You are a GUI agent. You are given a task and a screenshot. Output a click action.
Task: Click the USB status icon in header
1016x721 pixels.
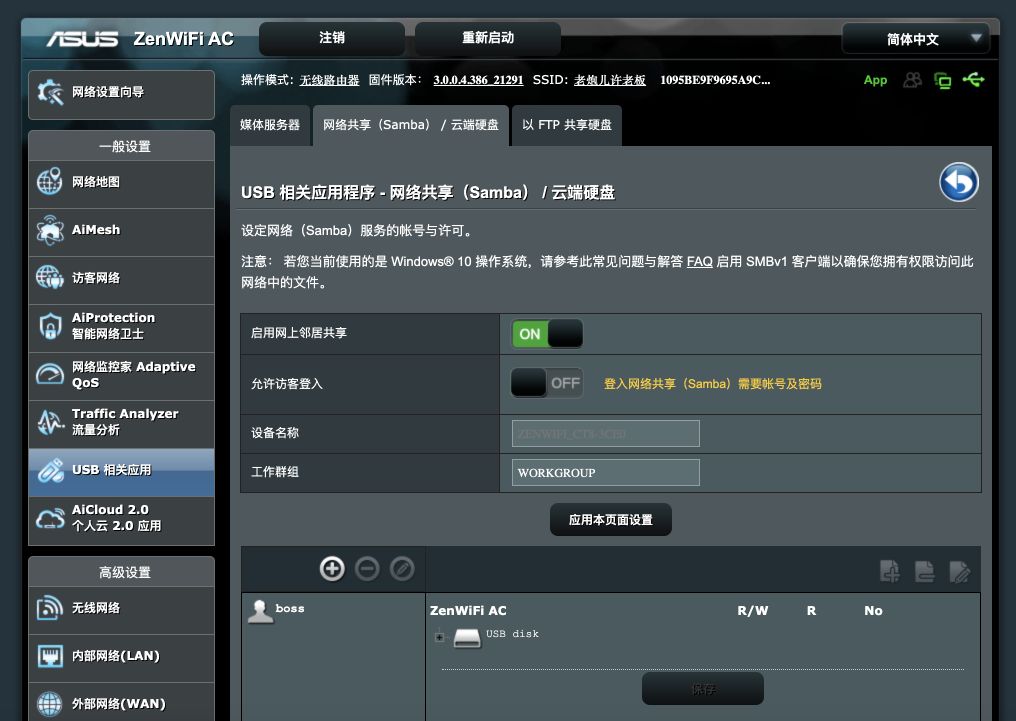973,80
